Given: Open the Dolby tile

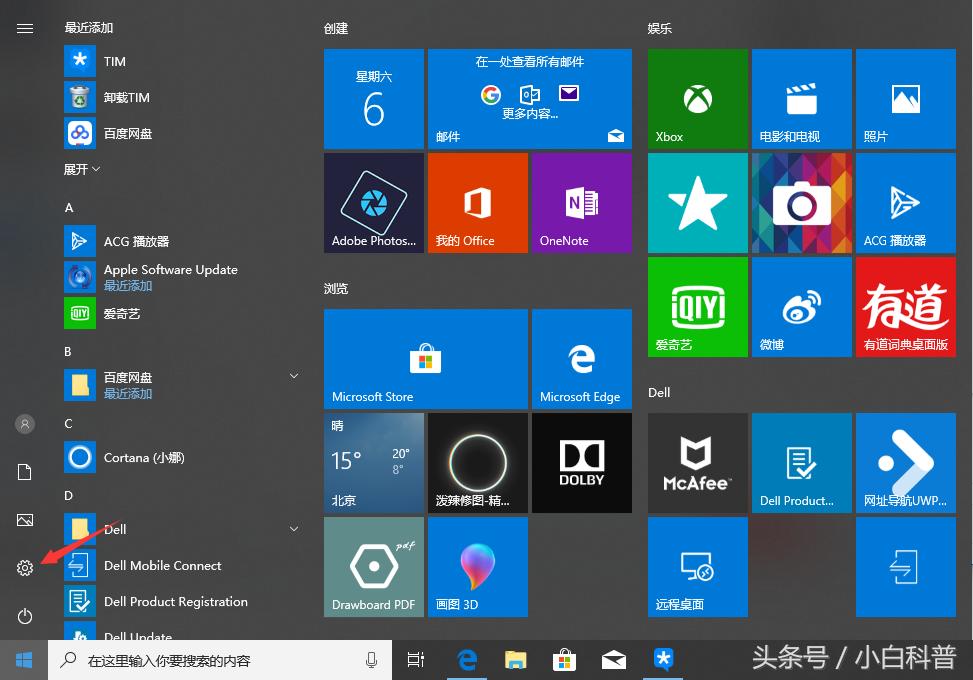Looking at the screenshot, I should (581, 463).
